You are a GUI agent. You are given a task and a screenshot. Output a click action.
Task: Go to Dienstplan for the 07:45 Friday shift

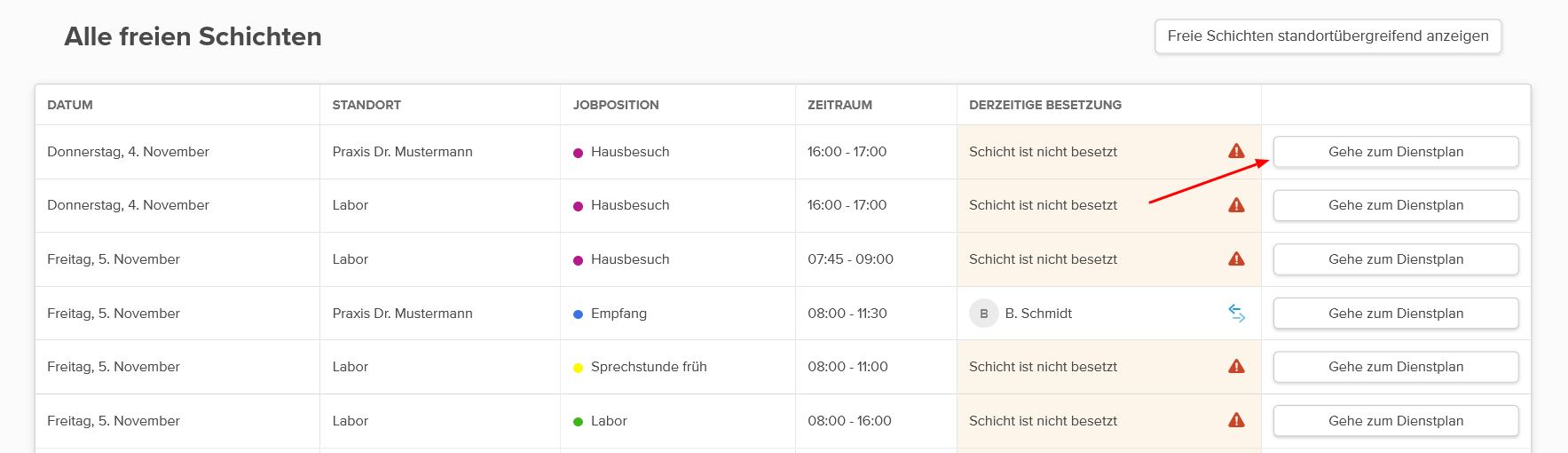[x=1395, y=259]
